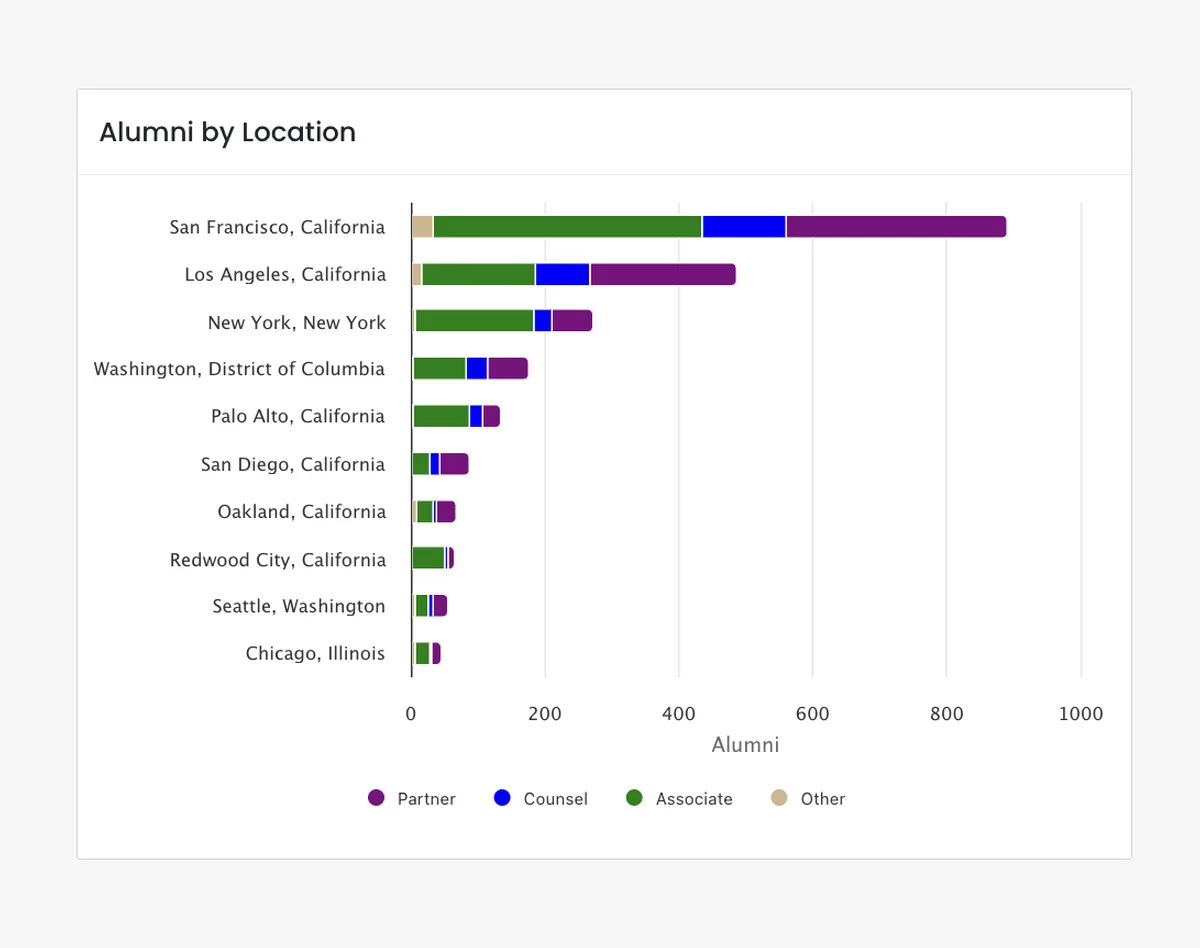Image resolution: width=1200 pixels, height=948 pixels.
Task: Click 'Washington, District of Columbia' axis label
Action: tap(239, 369)
